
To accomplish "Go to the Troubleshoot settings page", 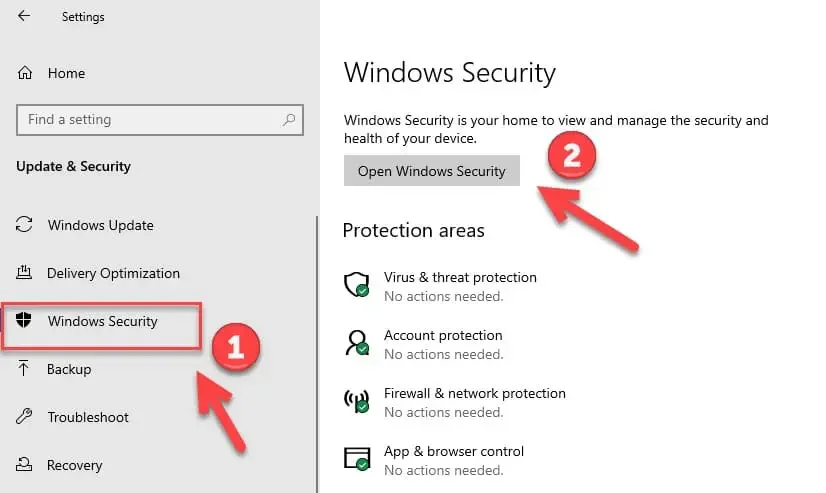I will (x=88, y=417).
